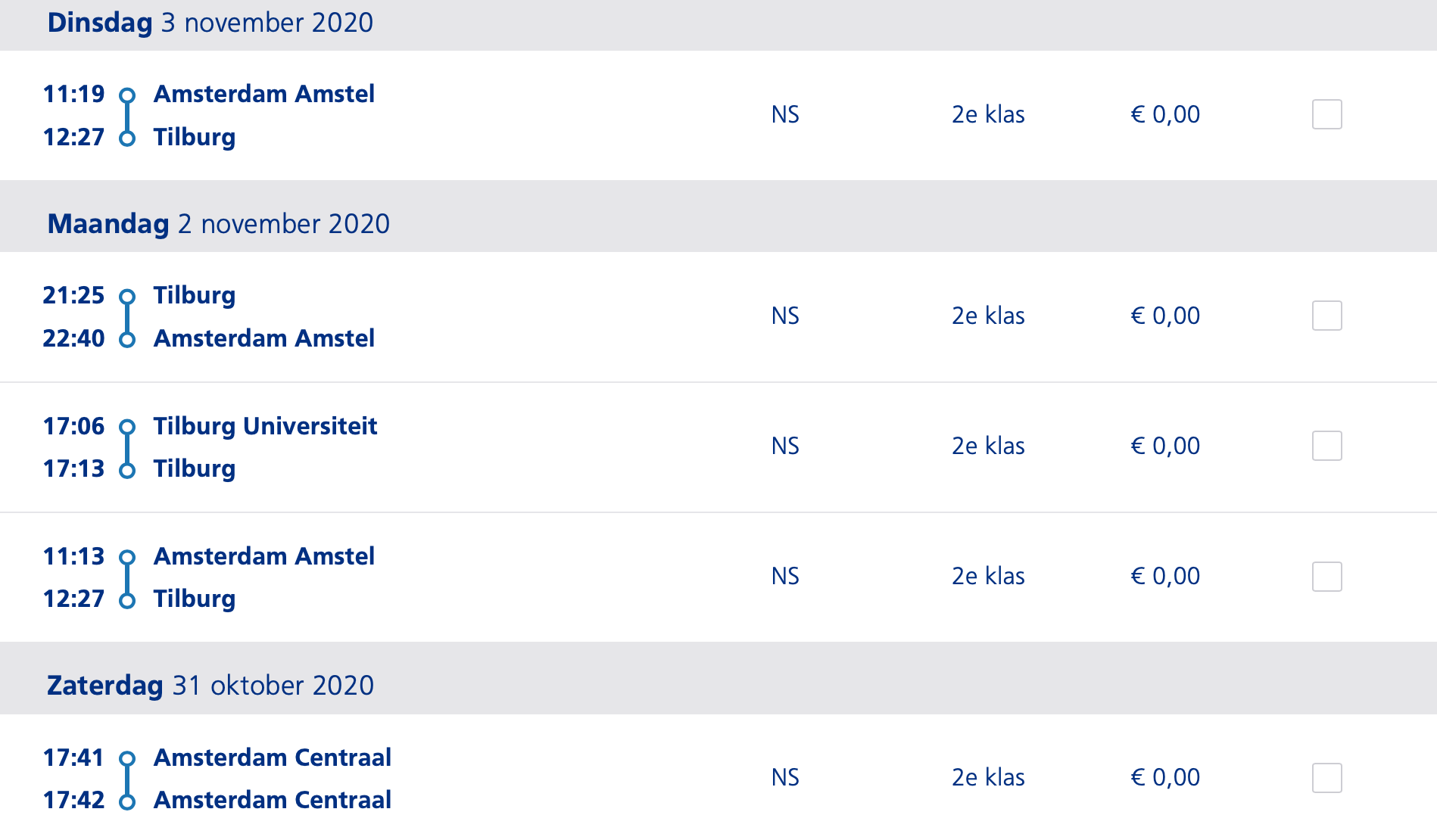
Task: Tick checkbox for Tuesday 11:19 Amsterdam Amstel trip
Action: [x=1326, y=114]
